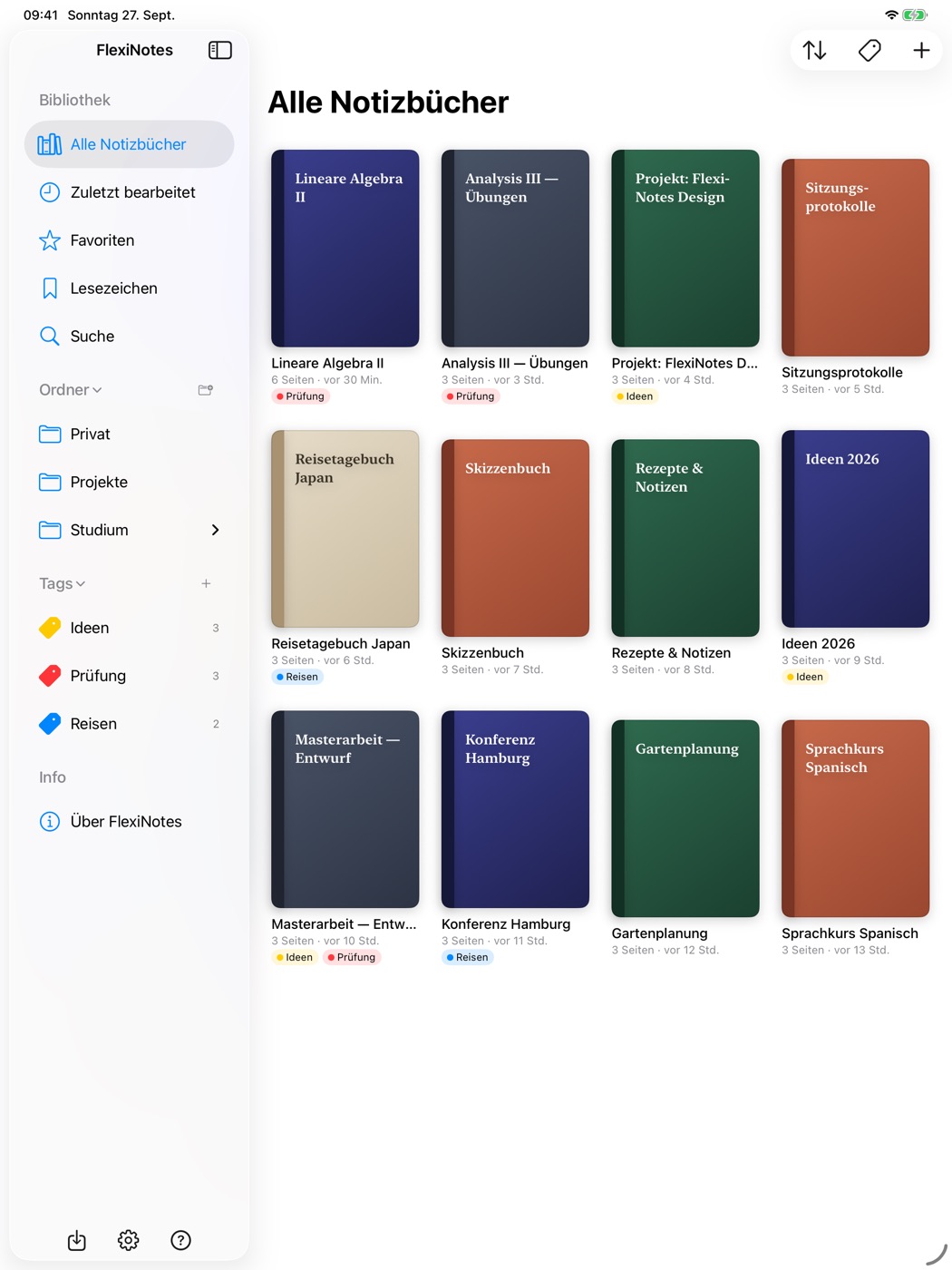The width and height of the screenshot is (952, 1270).
Task: Check the battery status icon
Action: pyautogui.click(x=915, y=15)
